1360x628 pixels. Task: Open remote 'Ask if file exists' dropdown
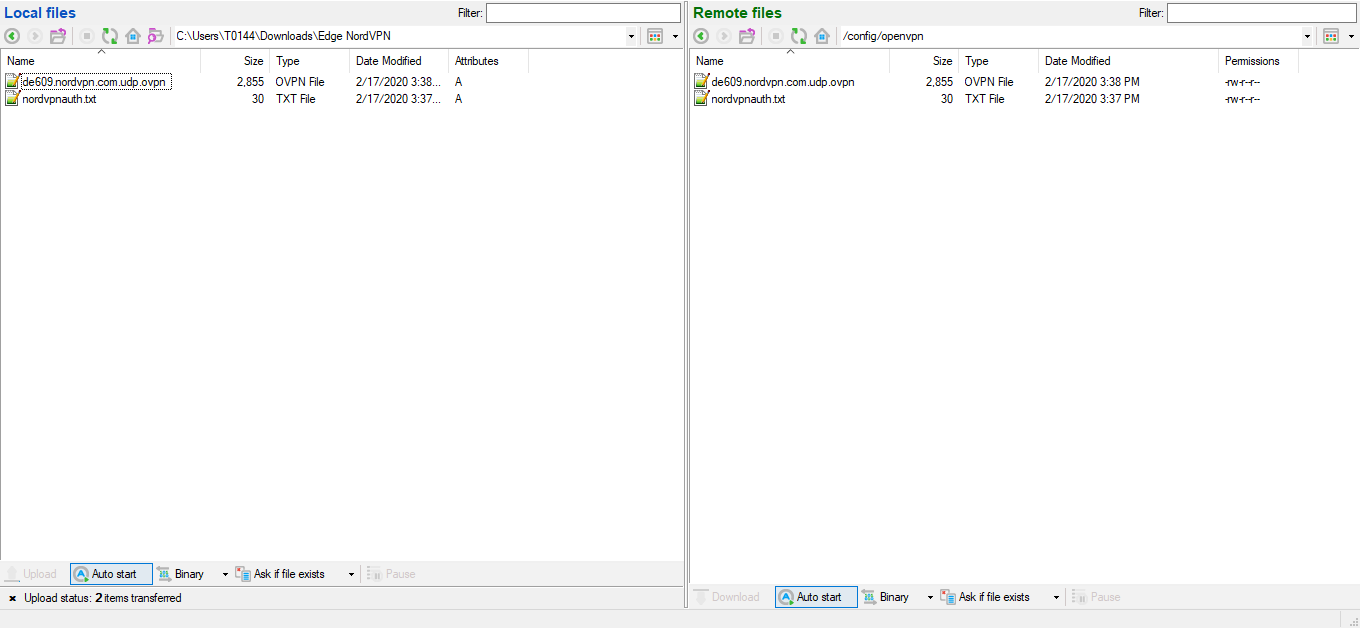coord(1056,597)
